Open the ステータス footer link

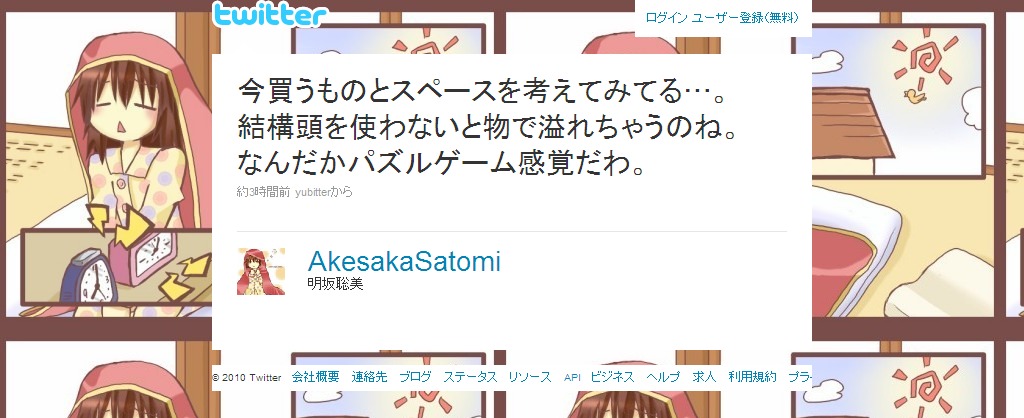[470, 377]
